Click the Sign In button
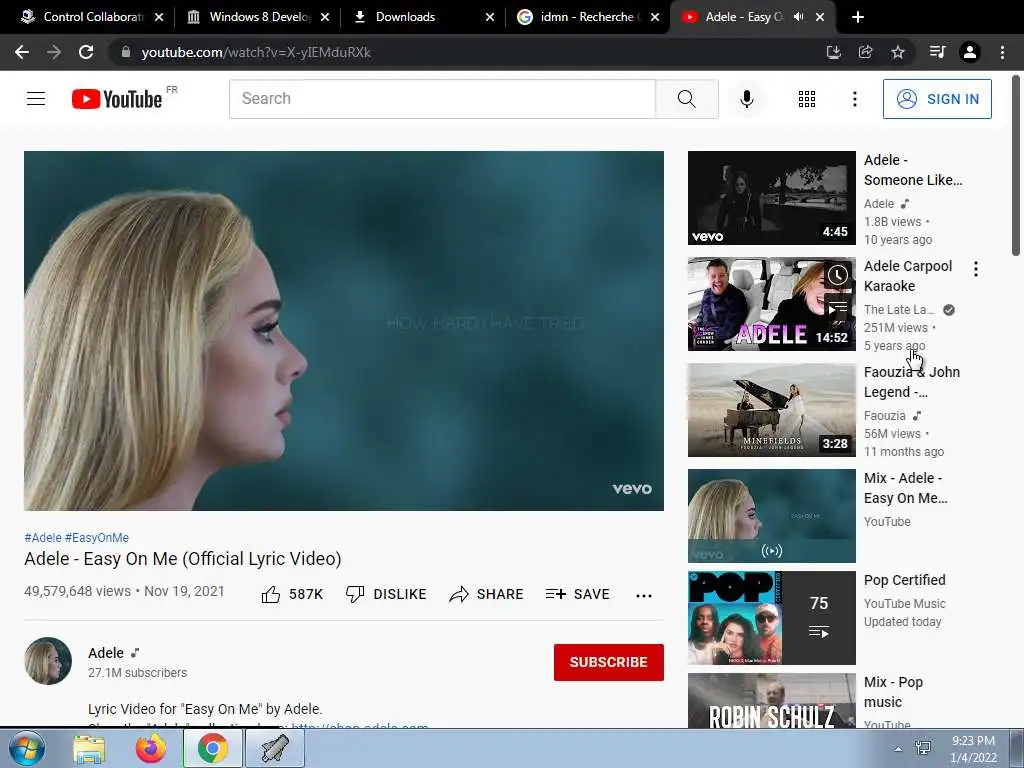1024x768 pixels. pyautogui.click(x=937, y=99)
